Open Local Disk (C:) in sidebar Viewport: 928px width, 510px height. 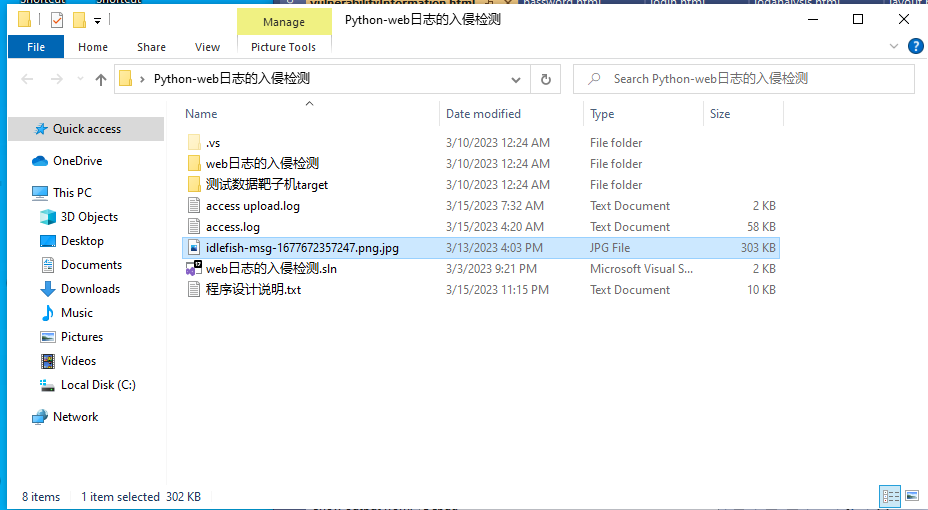tap(98, 385)
